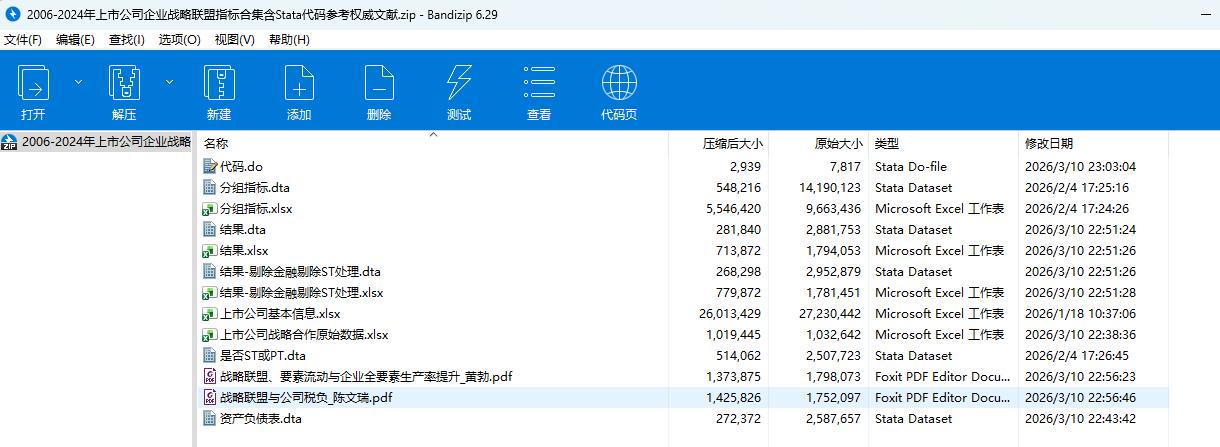This screenshot has height=447, width=1220.
Task: Select the archive root in the folder tree
Action: point(96,141)
